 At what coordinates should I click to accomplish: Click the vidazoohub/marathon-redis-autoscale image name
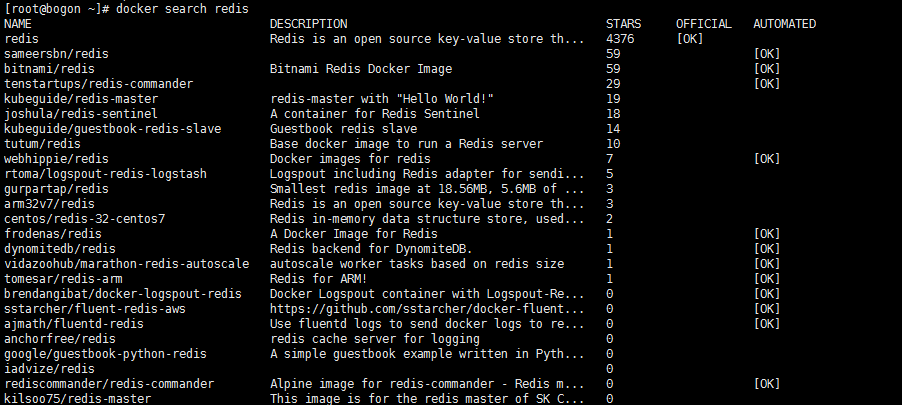click(x=127, y=263)
